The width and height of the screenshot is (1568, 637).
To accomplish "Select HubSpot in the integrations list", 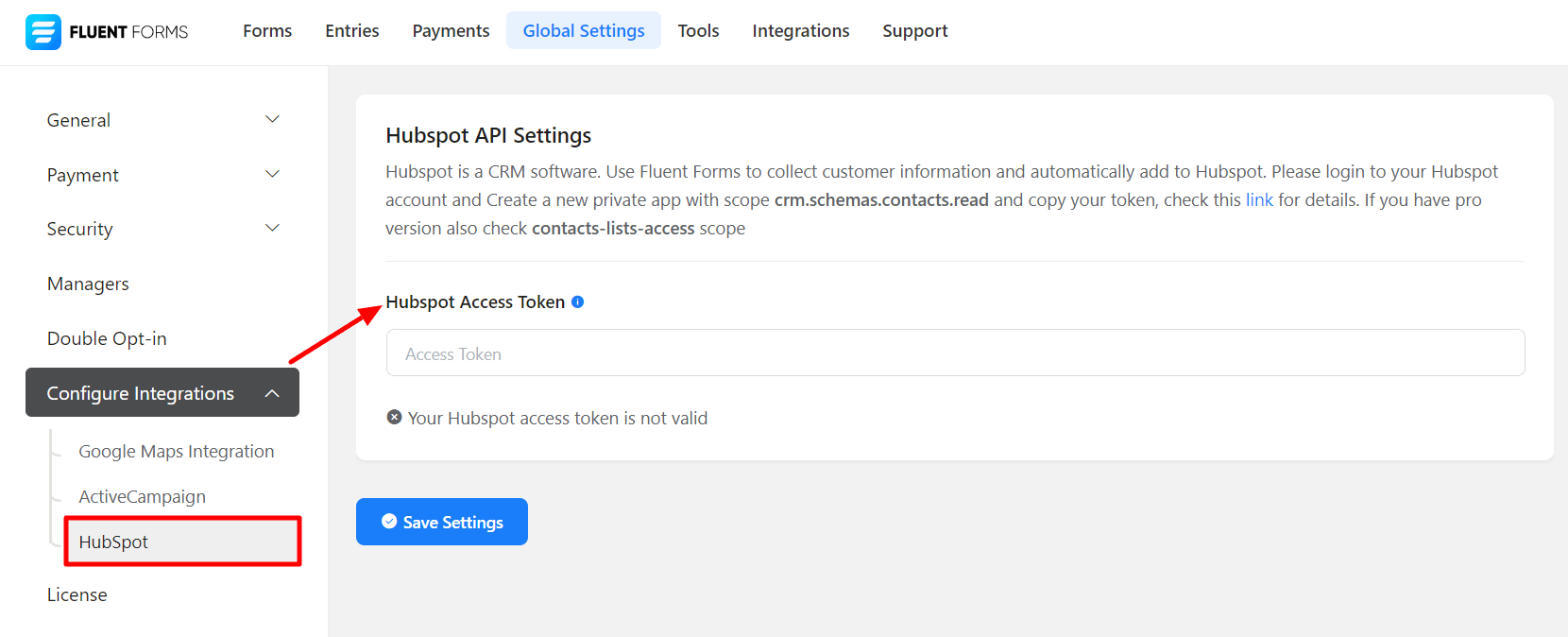I will [114, 542].
